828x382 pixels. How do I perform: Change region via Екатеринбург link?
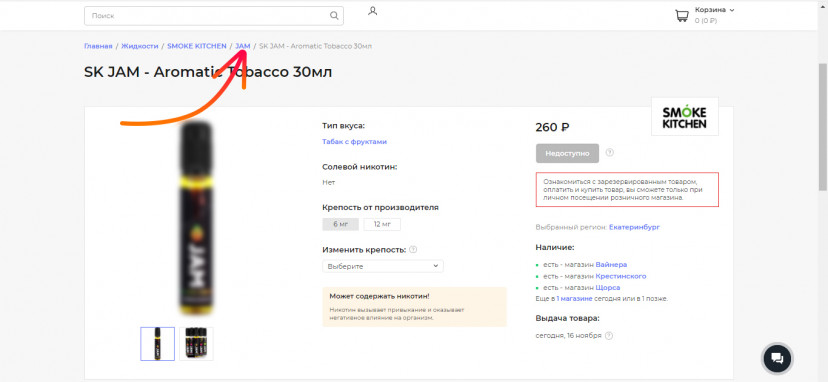point(634,227)
